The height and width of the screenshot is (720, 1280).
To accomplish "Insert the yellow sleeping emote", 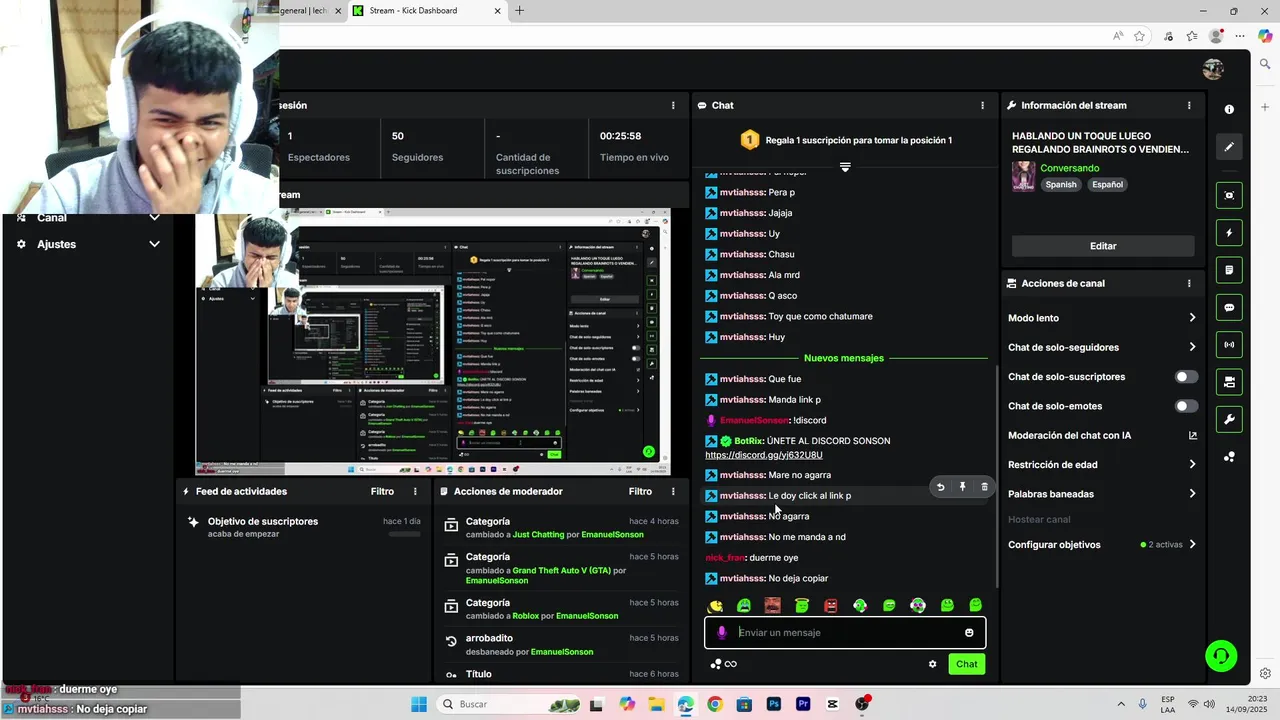I will point(715,605).
